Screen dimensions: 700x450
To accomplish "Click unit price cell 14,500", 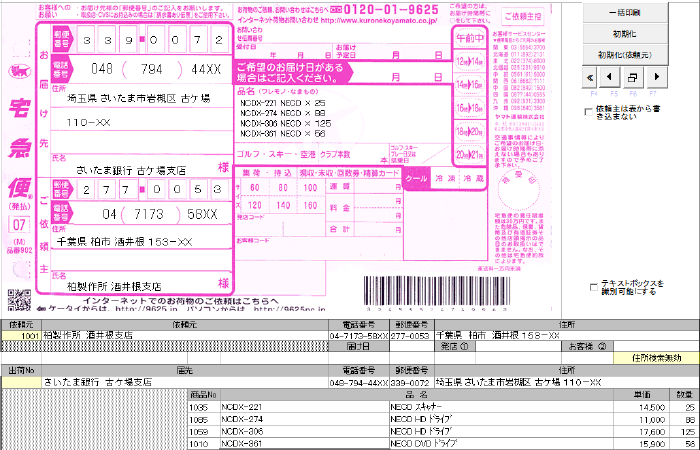I will tap(642, 407).
